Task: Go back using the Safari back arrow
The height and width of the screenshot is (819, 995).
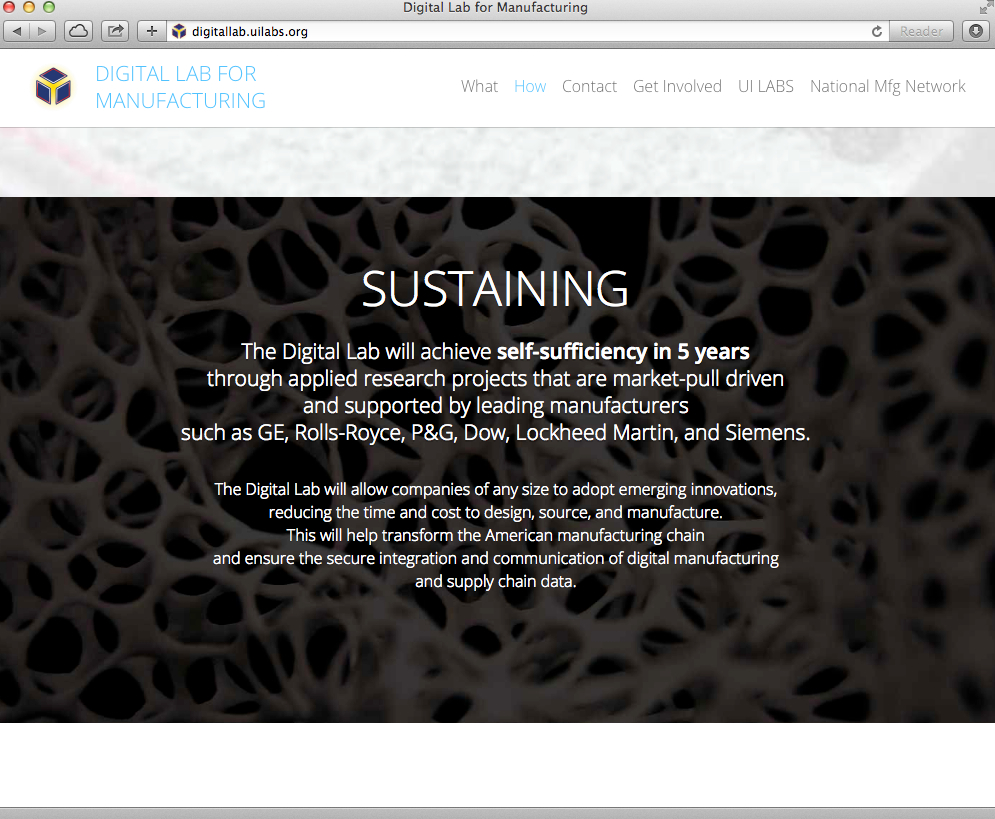Action: [x=17, y=31]
